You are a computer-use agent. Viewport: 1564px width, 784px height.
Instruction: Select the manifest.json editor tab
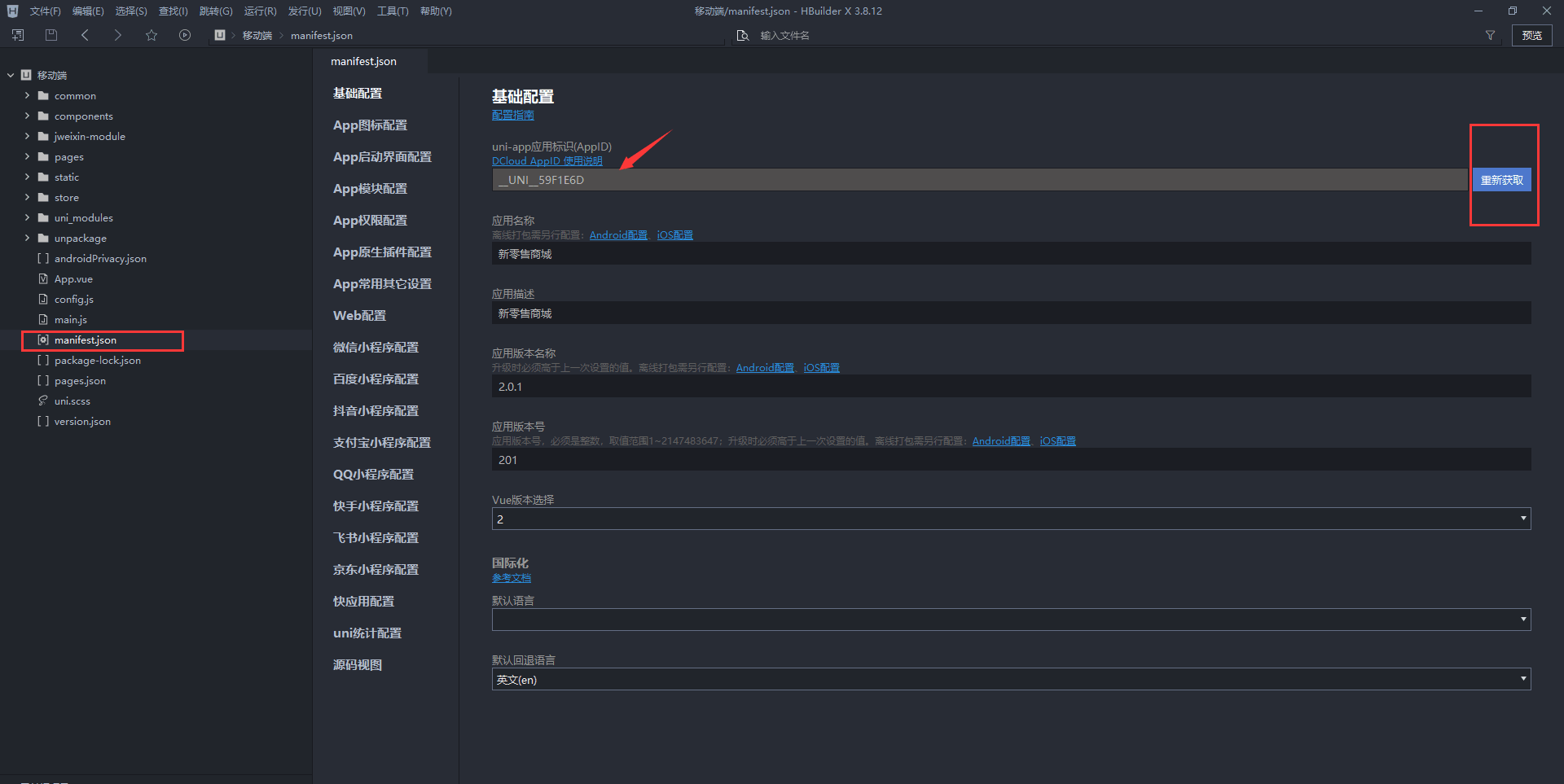[370, 61]
